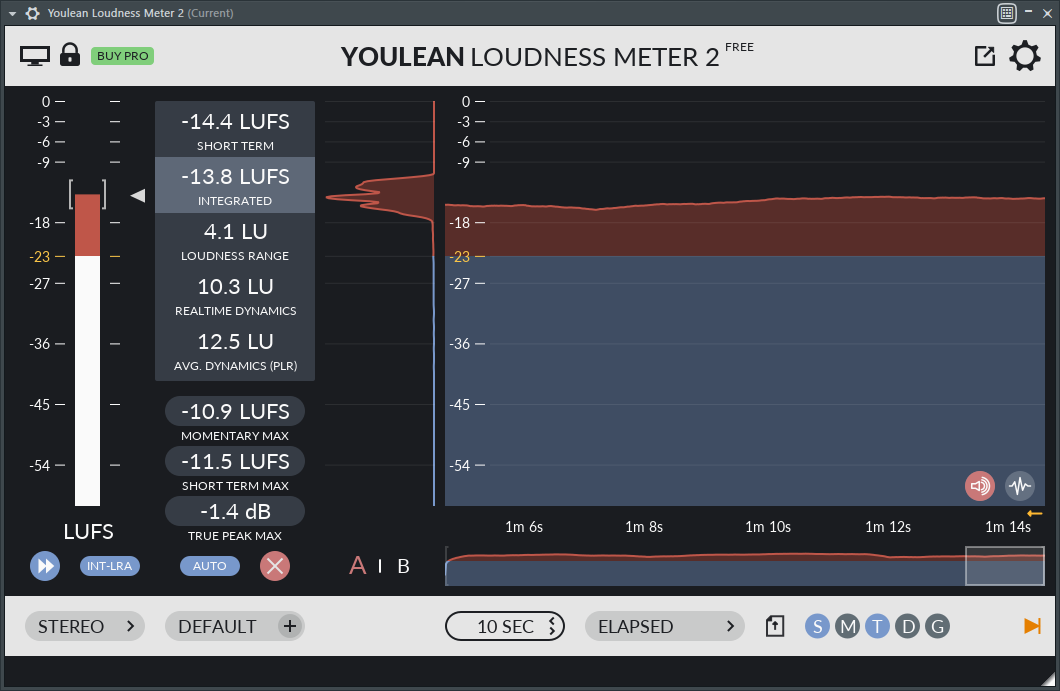Click the LUFS unit label under meter
Viewport: 1060px width, 691px height.
click(89, 532)
